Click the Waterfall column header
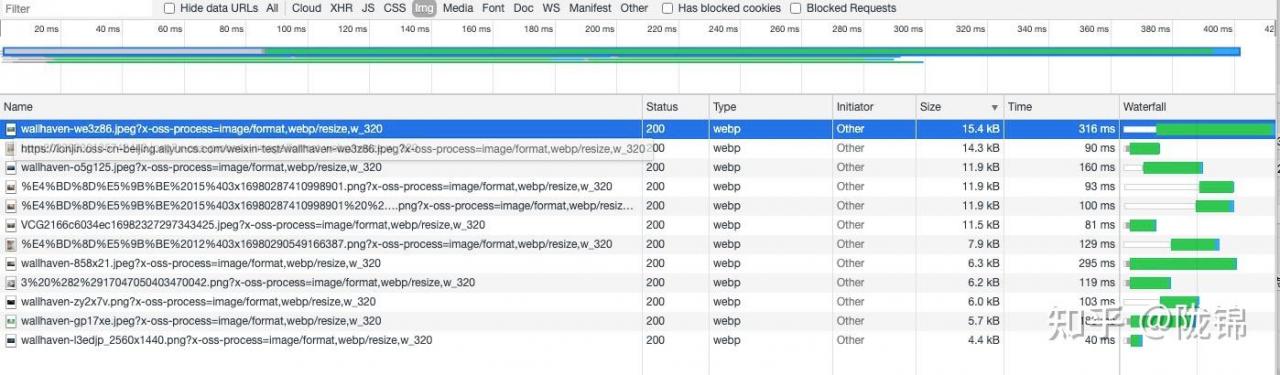The height and width of the screenshot is (375, 1280). tap(1198, 107)
